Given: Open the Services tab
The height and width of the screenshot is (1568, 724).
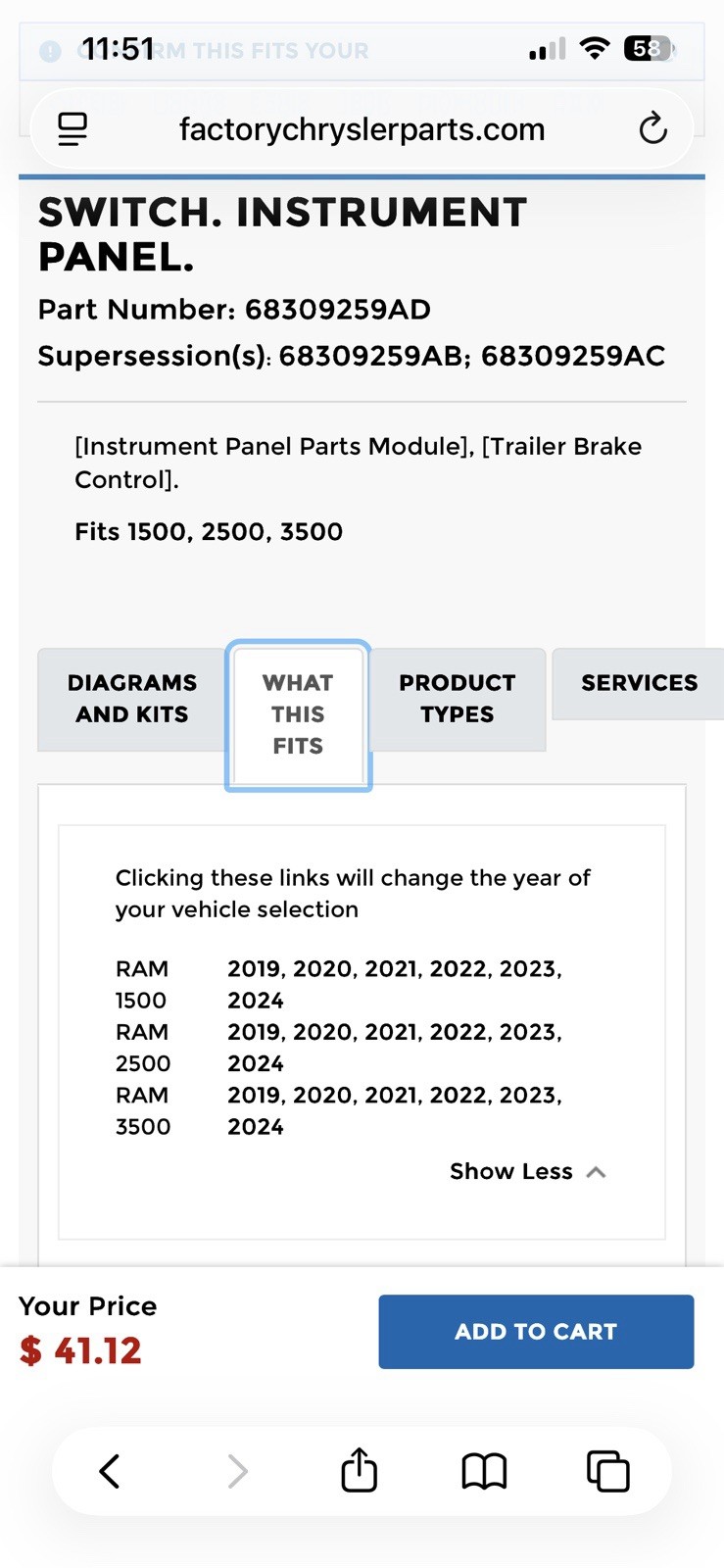Looking at the screenshot, I should [639, 683].
